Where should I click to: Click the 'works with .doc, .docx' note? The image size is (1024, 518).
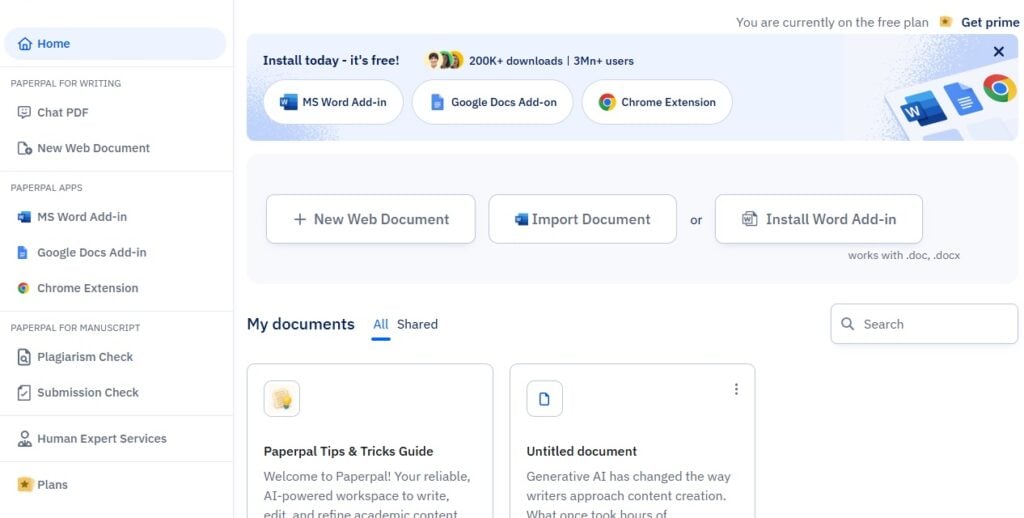[904, 255]
